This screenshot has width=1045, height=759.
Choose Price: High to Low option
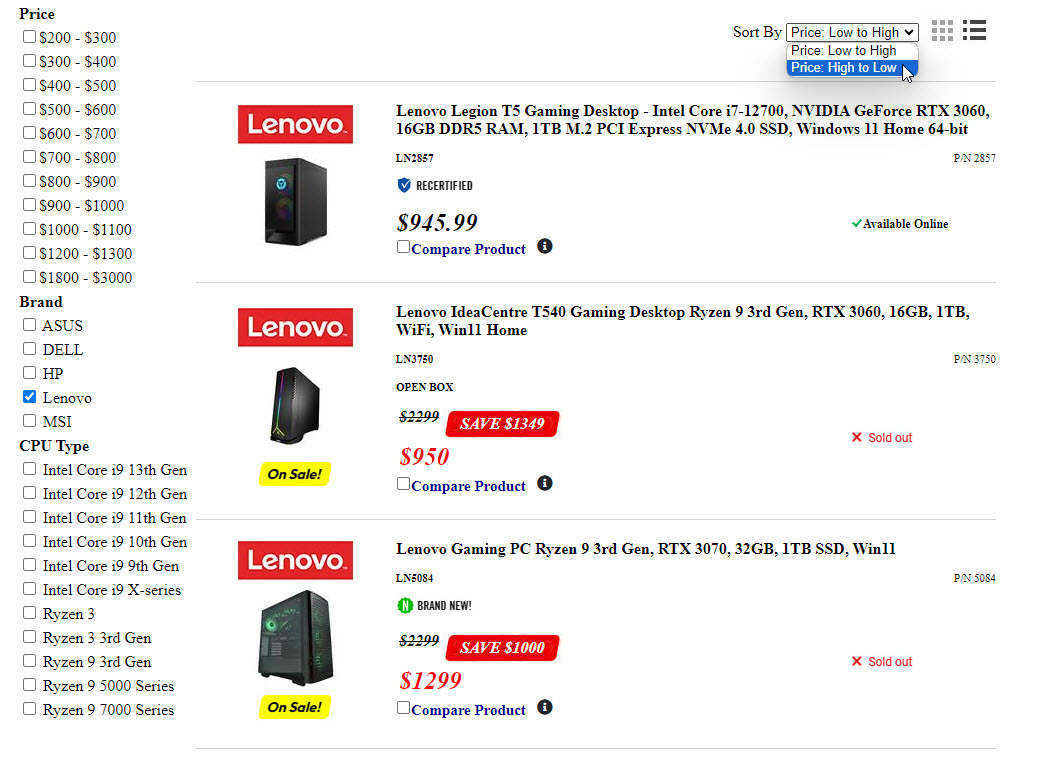click(845, 68)
